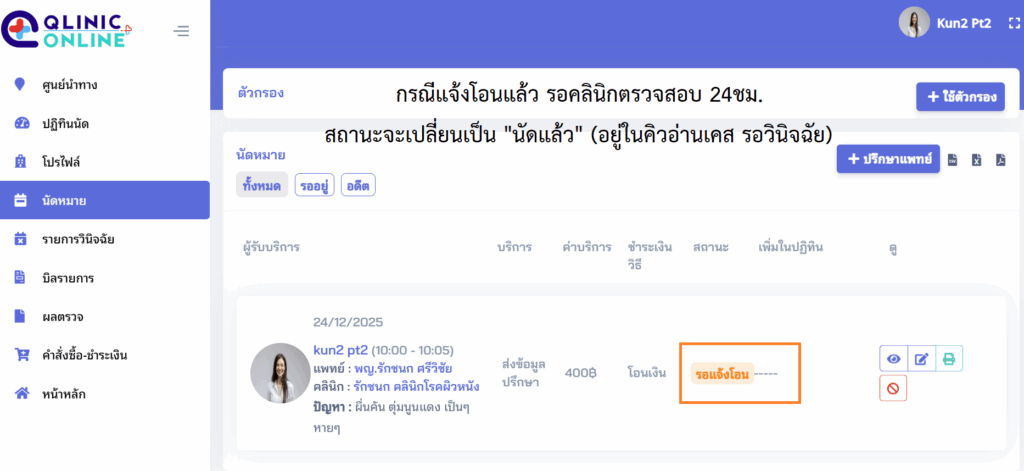Switch to the รออยู่ filter tab

(314, 185)
